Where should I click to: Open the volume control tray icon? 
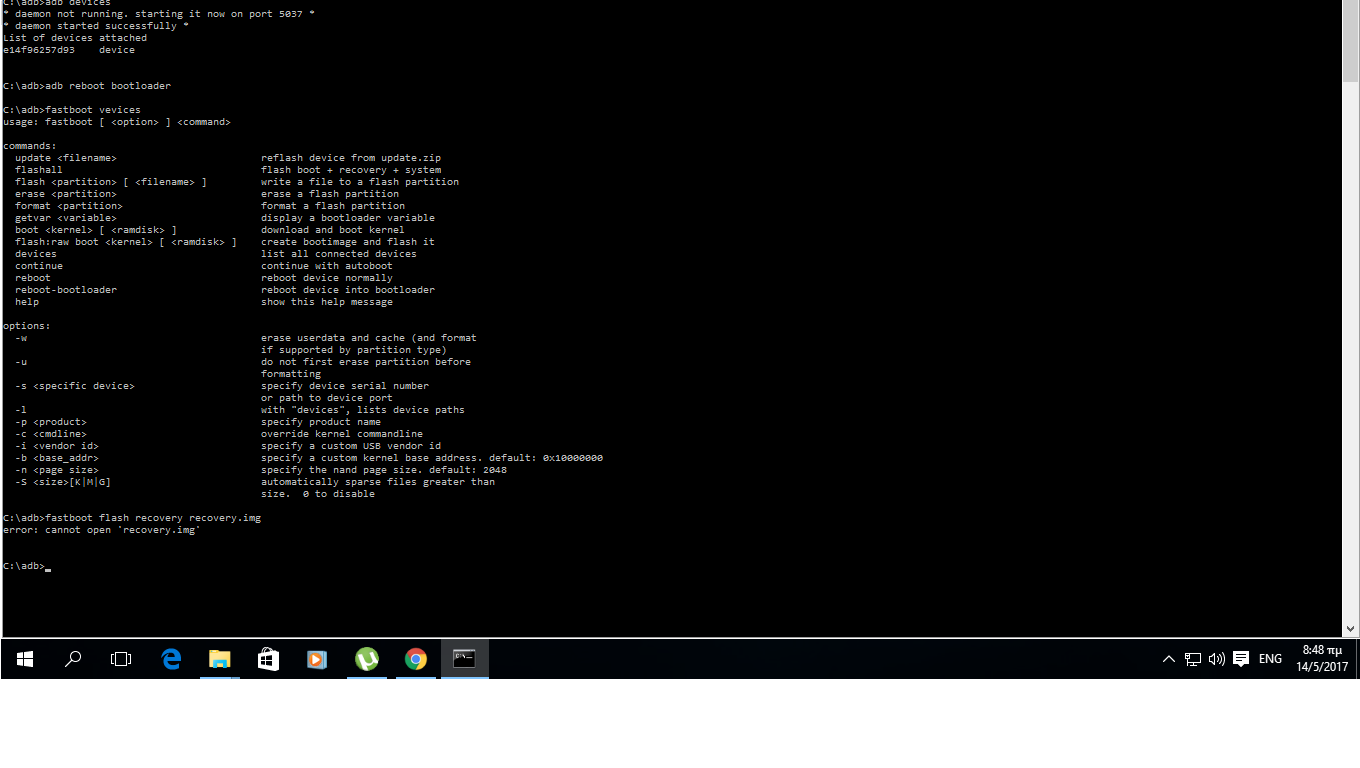click(1217, 659)
